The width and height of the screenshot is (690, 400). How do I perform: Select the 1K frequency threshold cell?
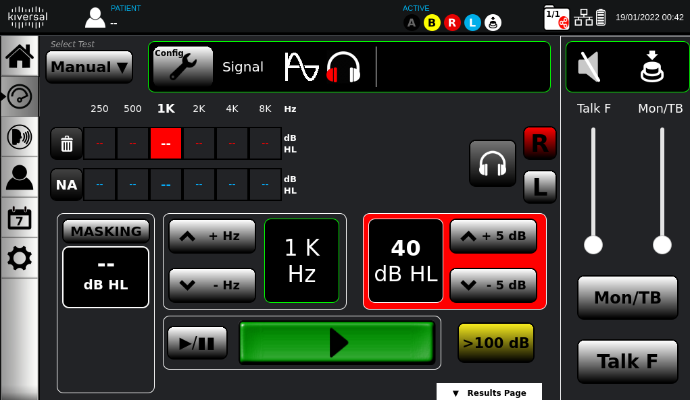[166, 143]
